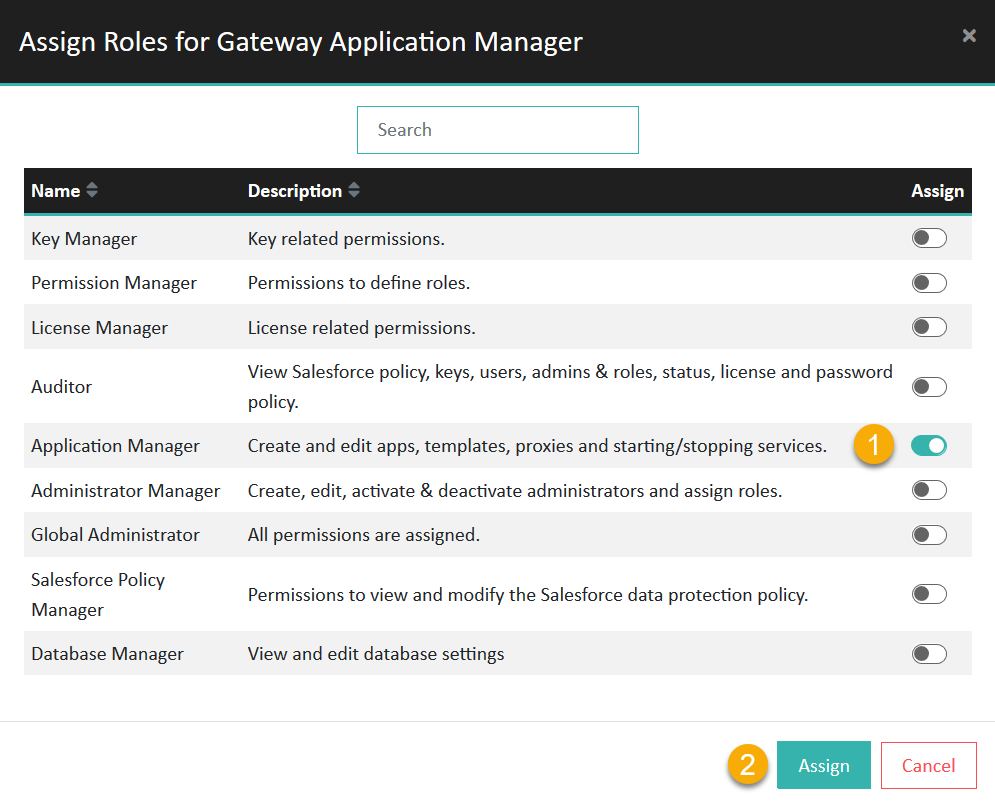
Task: Click 'Permissions to define roles.' description
Action: click(359, 283)
